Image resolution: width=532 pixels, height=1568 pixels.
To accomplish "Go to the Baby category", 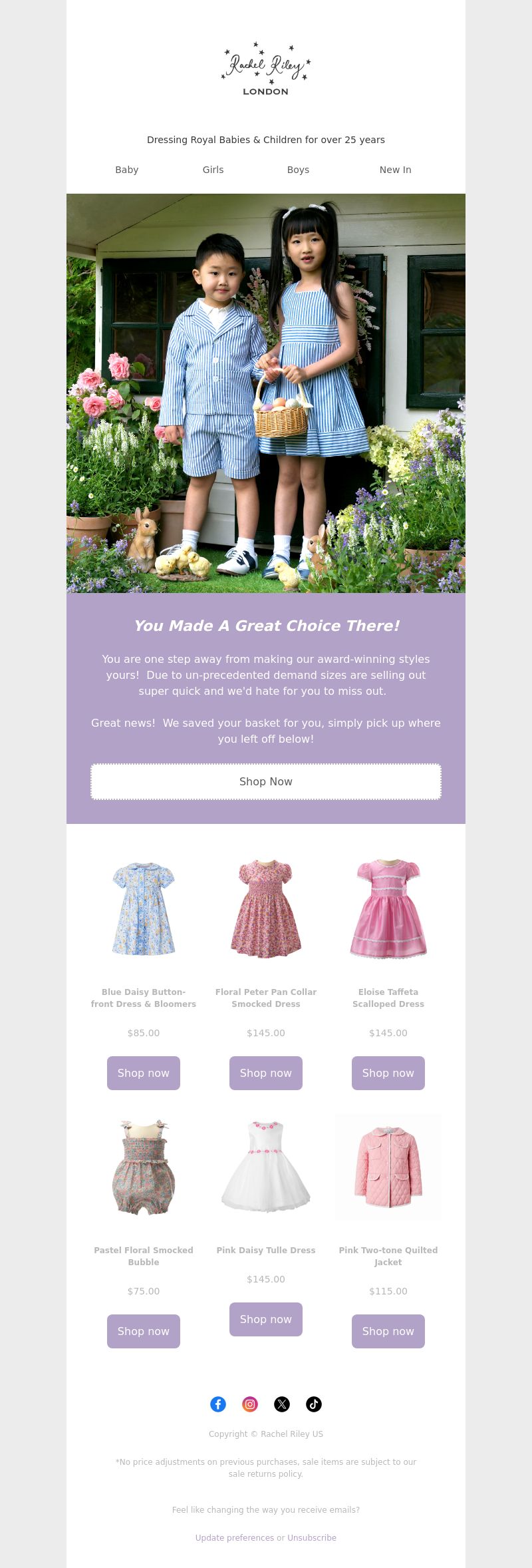I will tap(127, 170).
